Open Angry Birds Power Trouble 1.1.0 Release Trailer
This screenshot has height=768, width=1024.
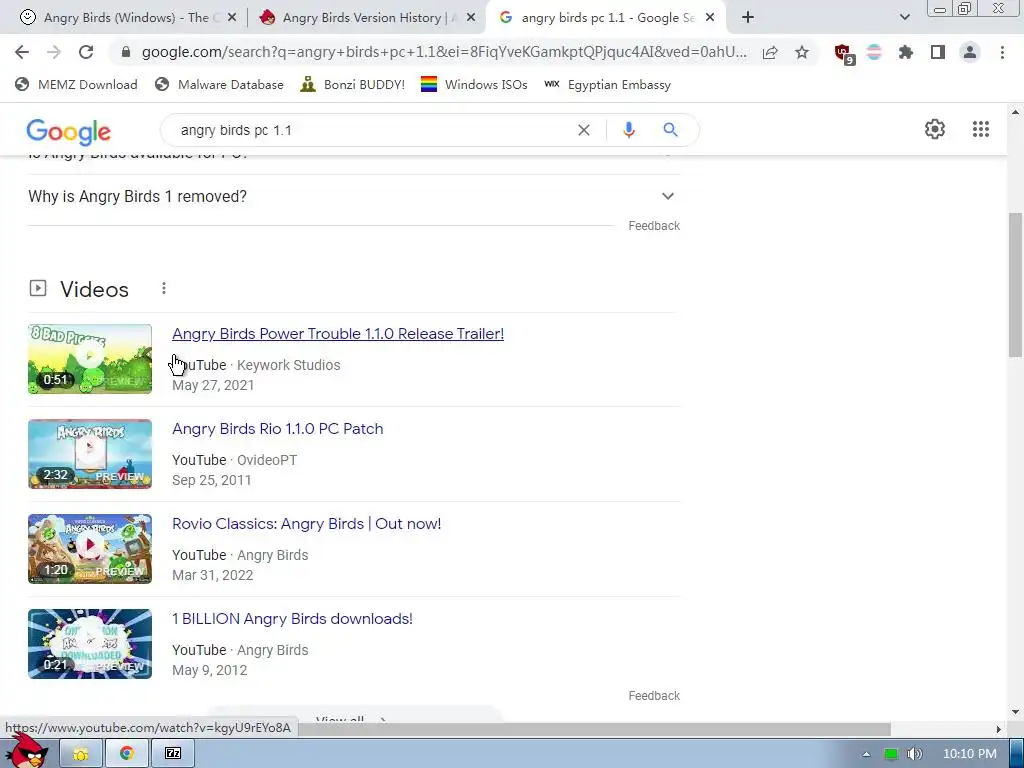click(338, 334)
